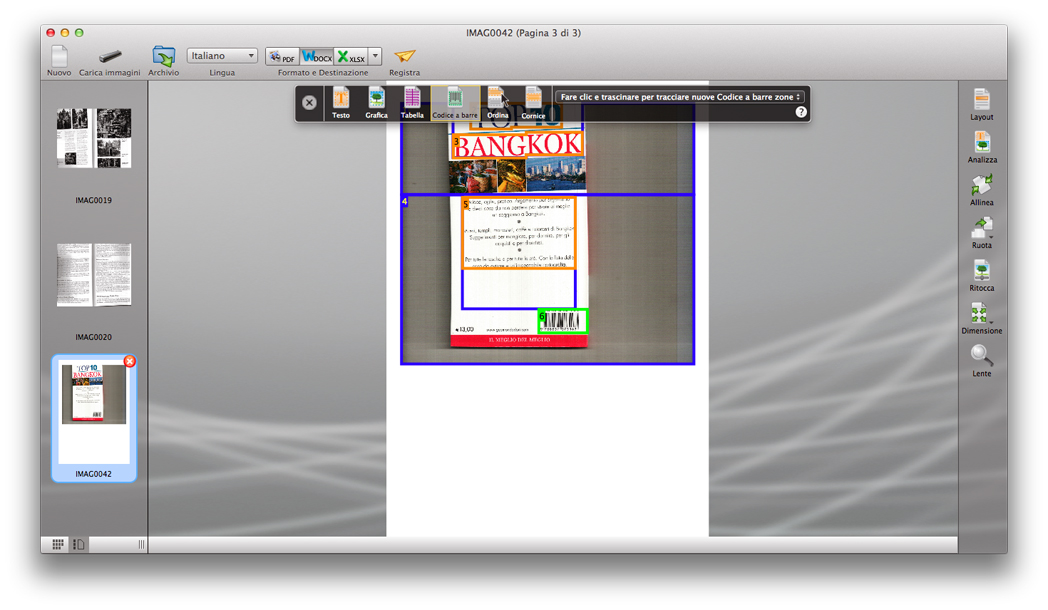Screen dimensions: 1048x610
Task: Select DOCX output format
Action: pos(317,57)
